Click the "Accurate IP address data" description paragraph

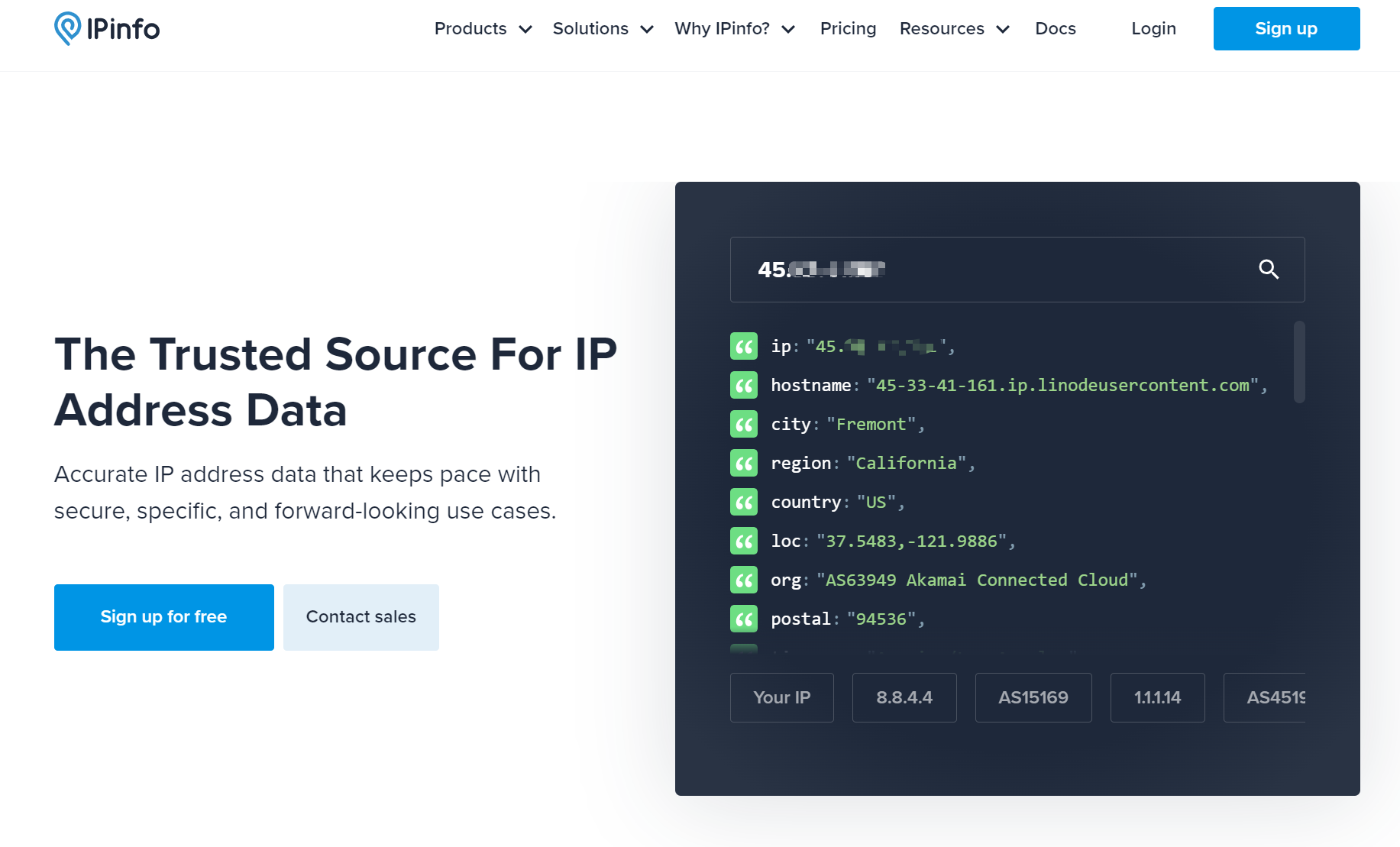click(x=306, y=493)
